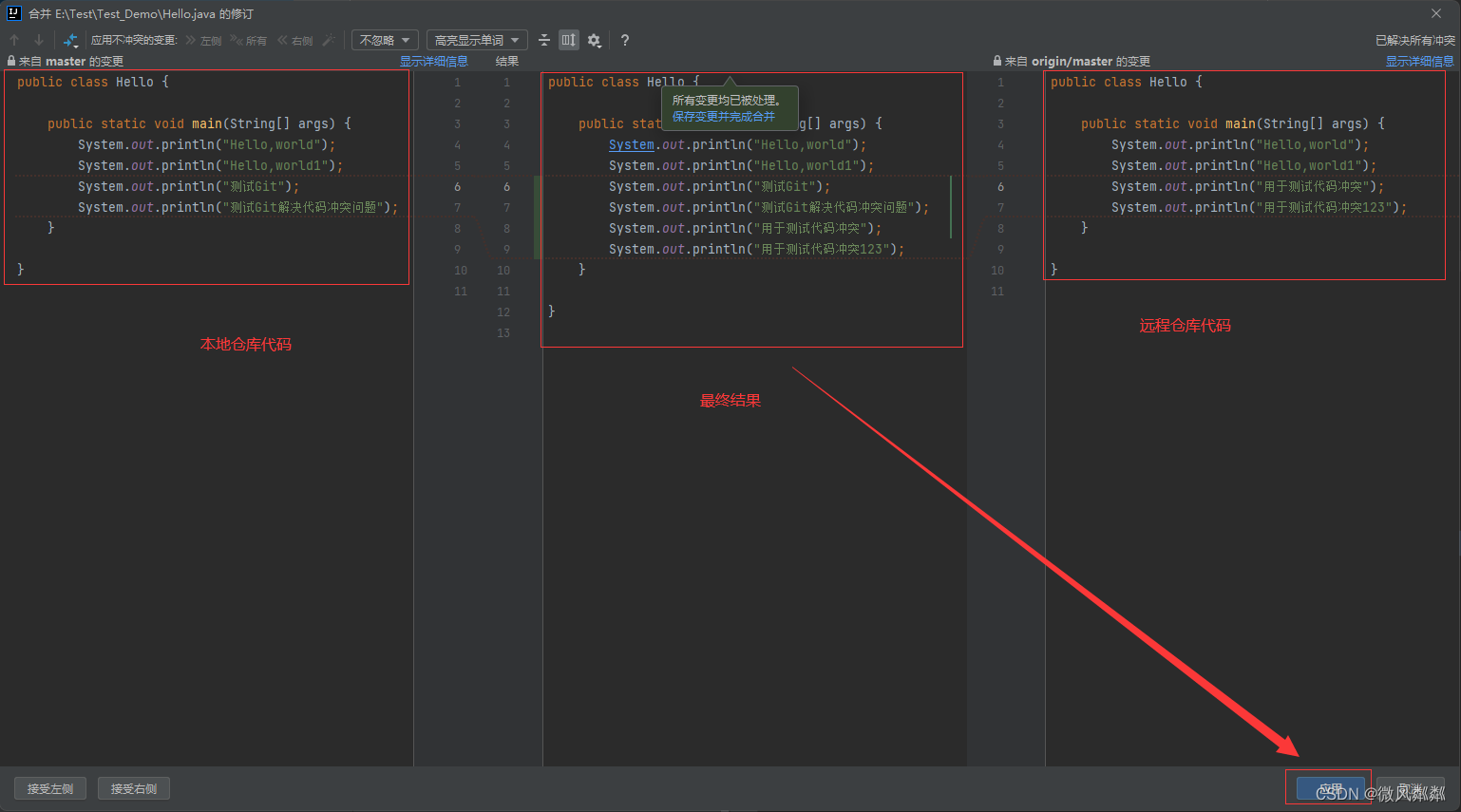Click 测试Git line in result pane
The width and height of the screenshot is (1461, 812).
click(719, 186)
